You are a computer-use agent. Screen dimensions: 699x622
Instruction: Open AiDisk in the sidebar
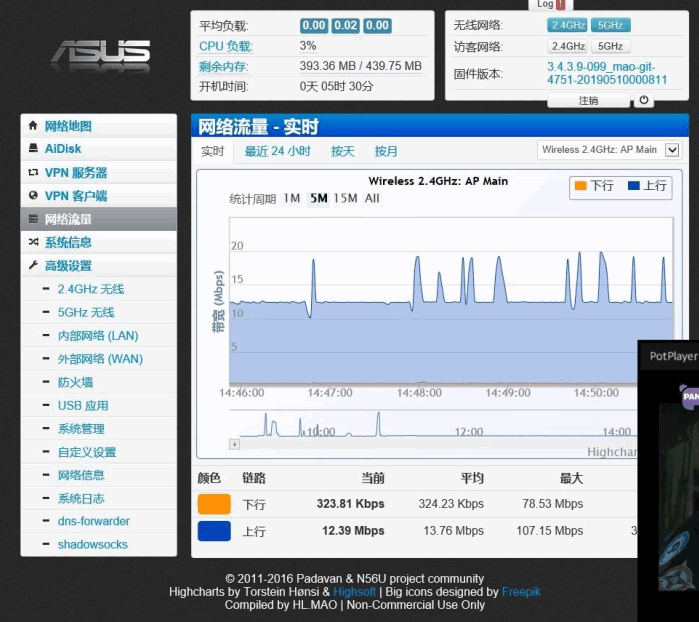coord(99,148)
